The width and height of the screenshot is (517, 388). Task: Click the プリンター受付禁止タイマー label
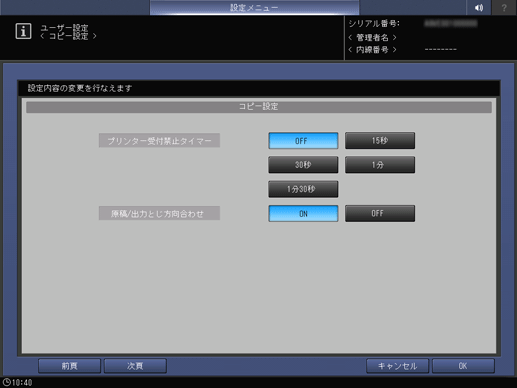(159, 141)
